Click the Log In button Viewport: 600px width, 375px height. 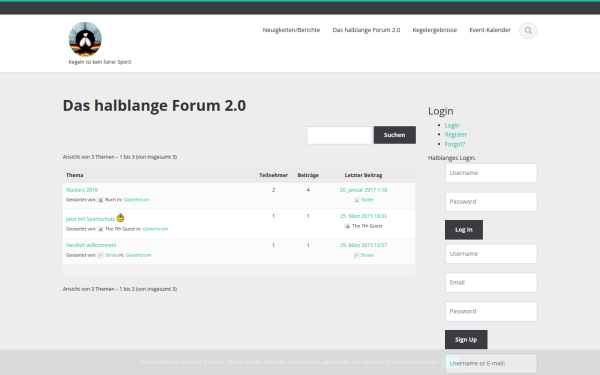point(464,230)
